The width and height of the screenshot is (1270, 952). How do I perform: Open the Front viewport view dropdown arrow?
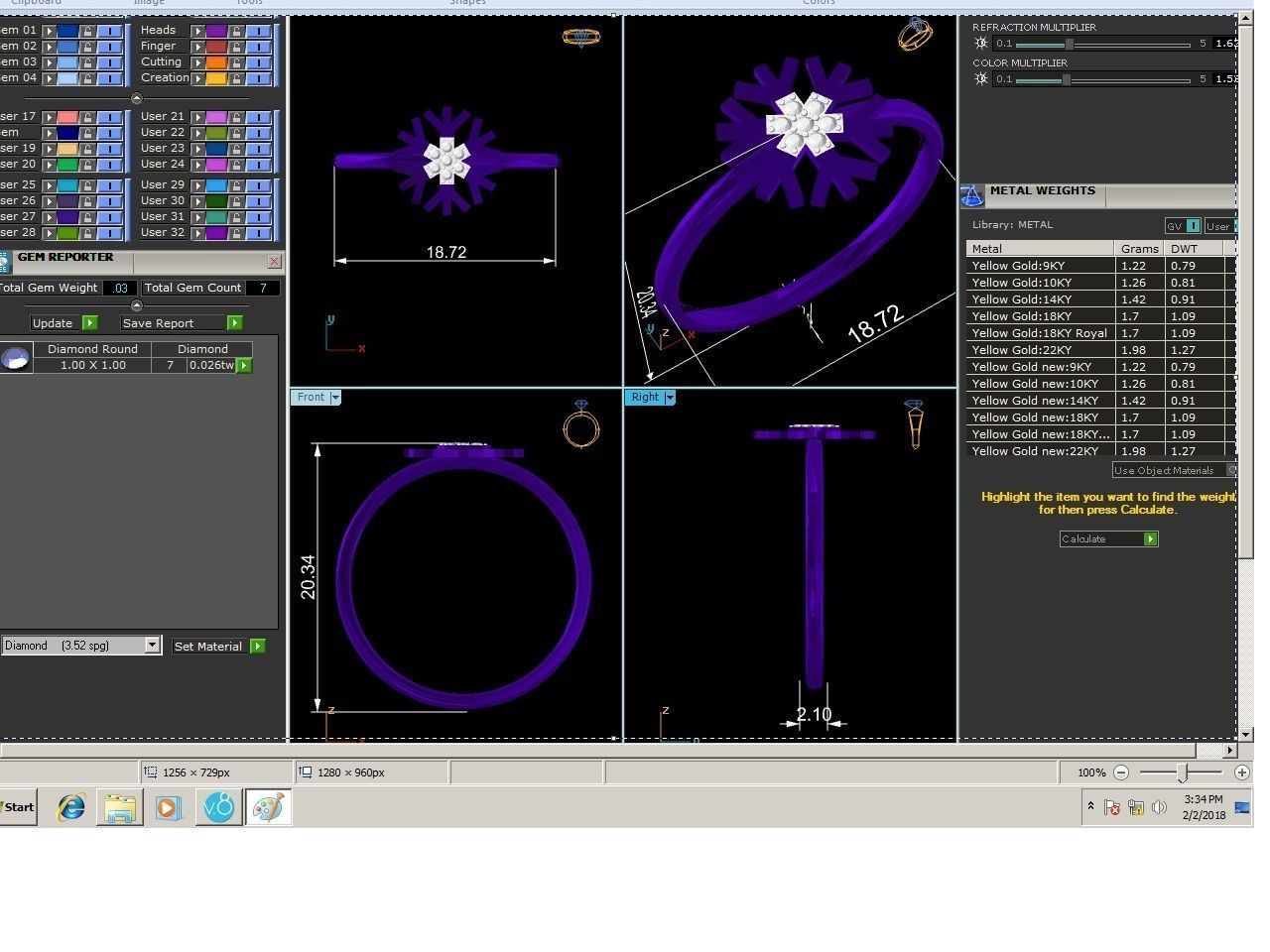point(335,398)
